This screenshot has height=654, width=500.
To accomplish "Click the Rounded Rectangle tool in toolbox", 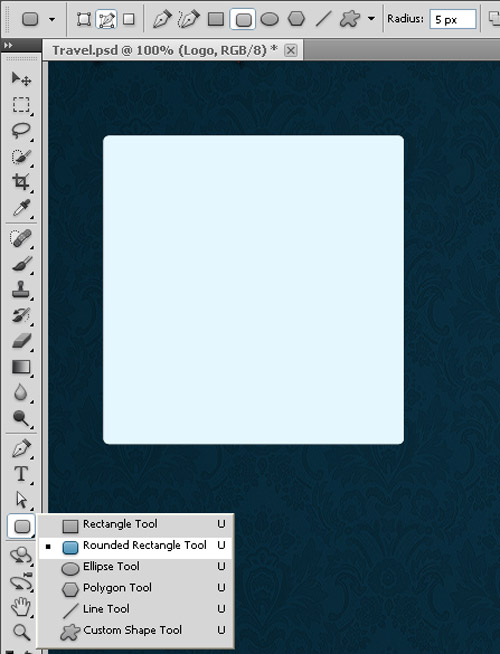I will coord(21,526).
